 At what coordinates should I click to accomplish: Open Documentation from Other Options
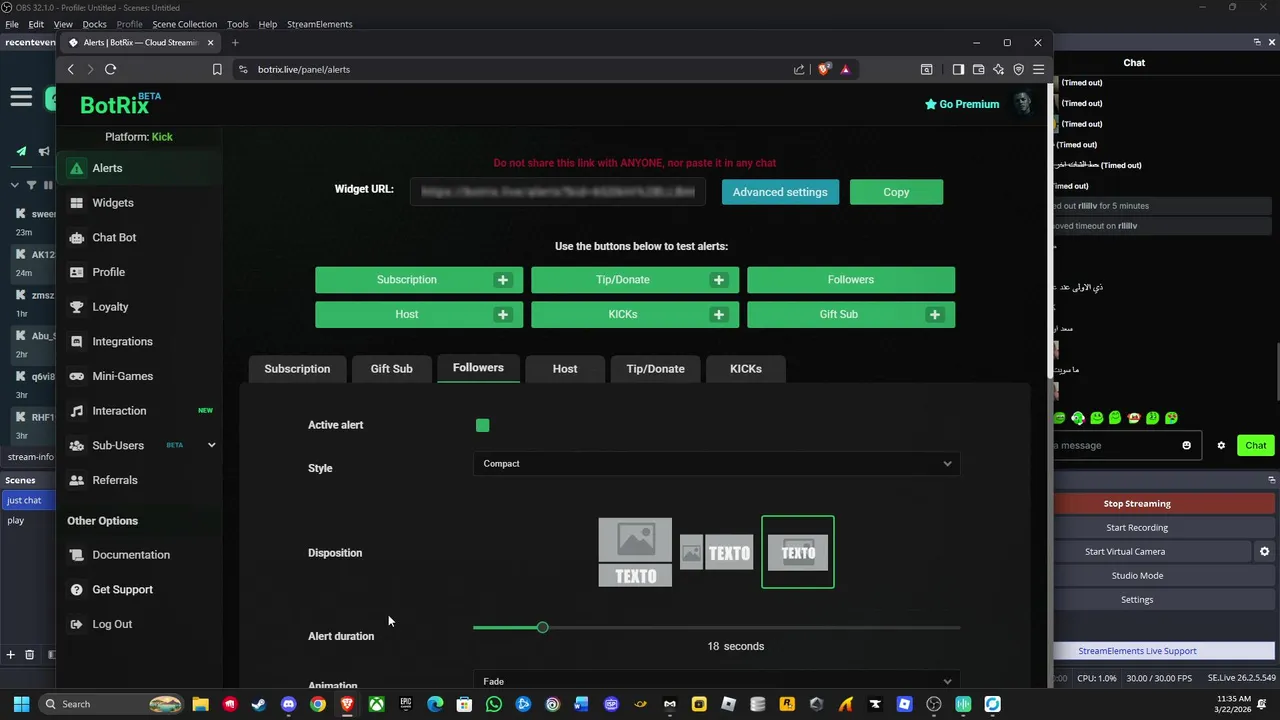pos(140,555)
